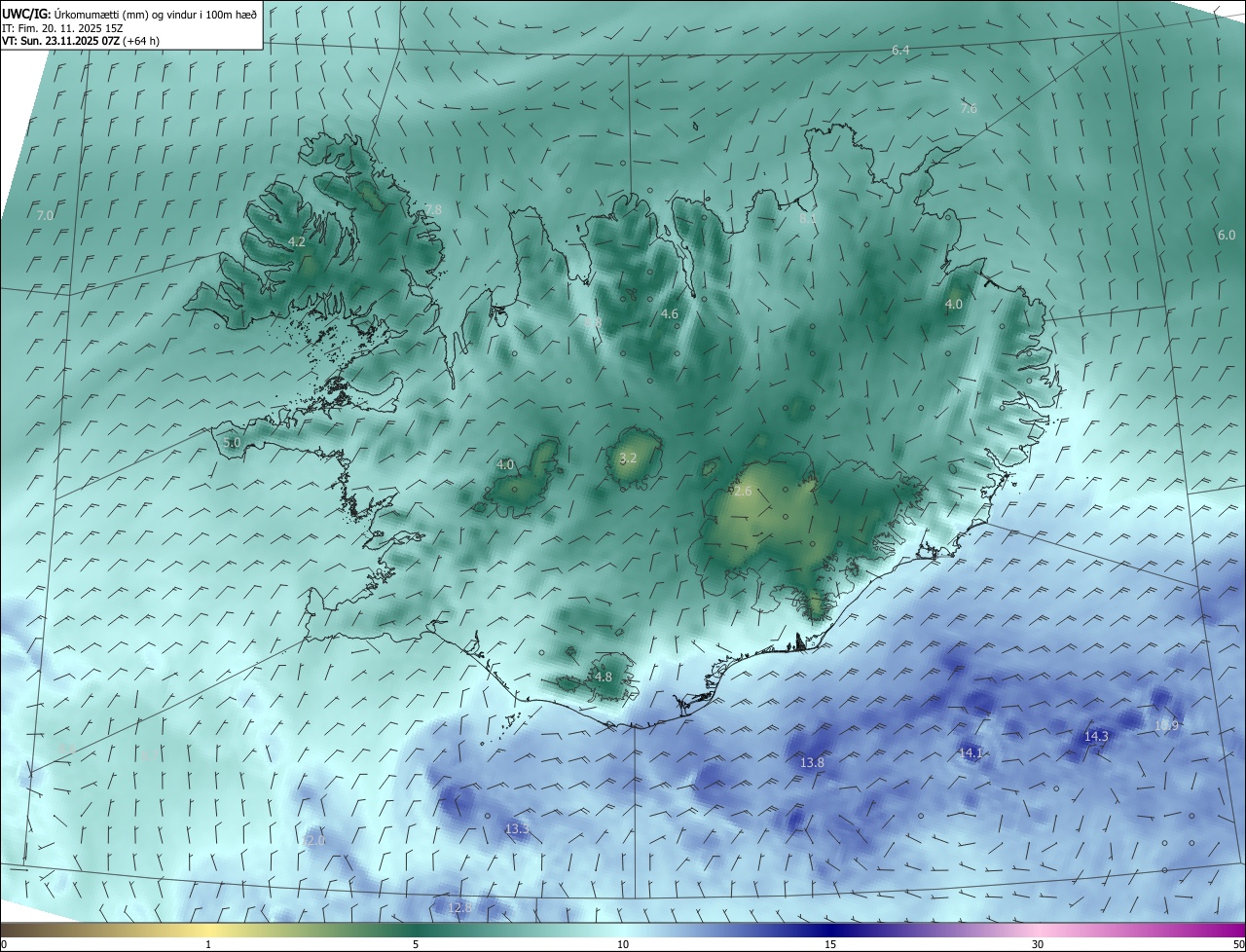Click the valid time 'VT: Sun. 23.11.2025 07Z (+64 h)'
The width and height of the screenshot is (1246, 952).
tap(81, 42)
